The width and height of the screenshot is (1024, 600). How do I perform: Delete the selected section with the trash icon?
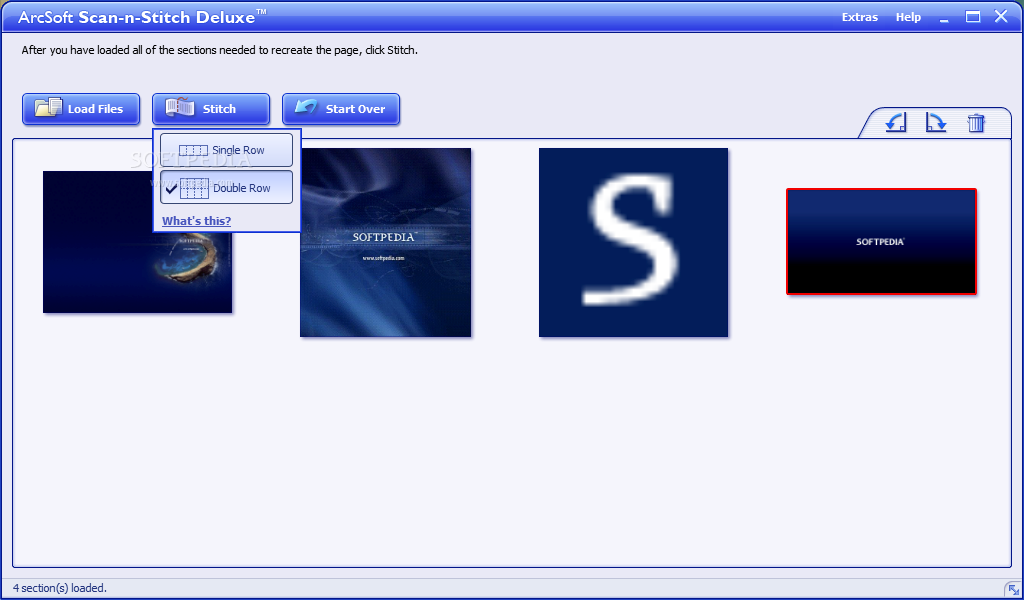[x=976, y=123]
